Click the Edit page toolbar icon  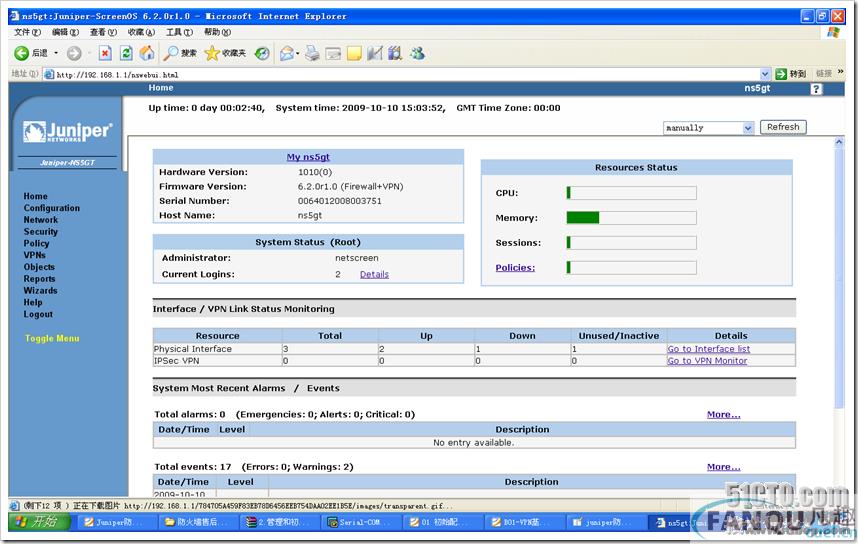333,53
